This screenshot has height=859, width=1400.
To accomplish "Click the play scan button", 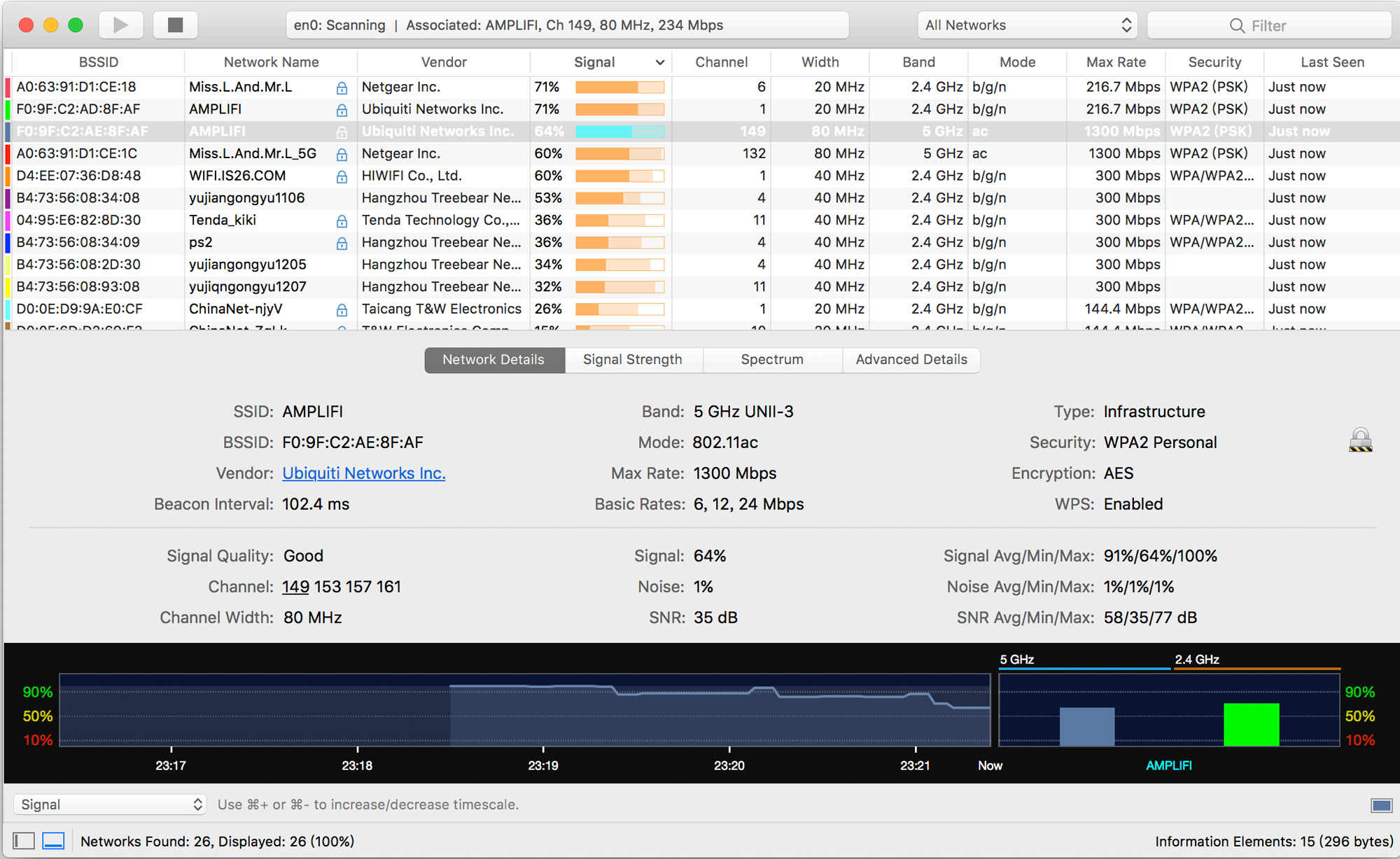I will click(x=120, y=25).
